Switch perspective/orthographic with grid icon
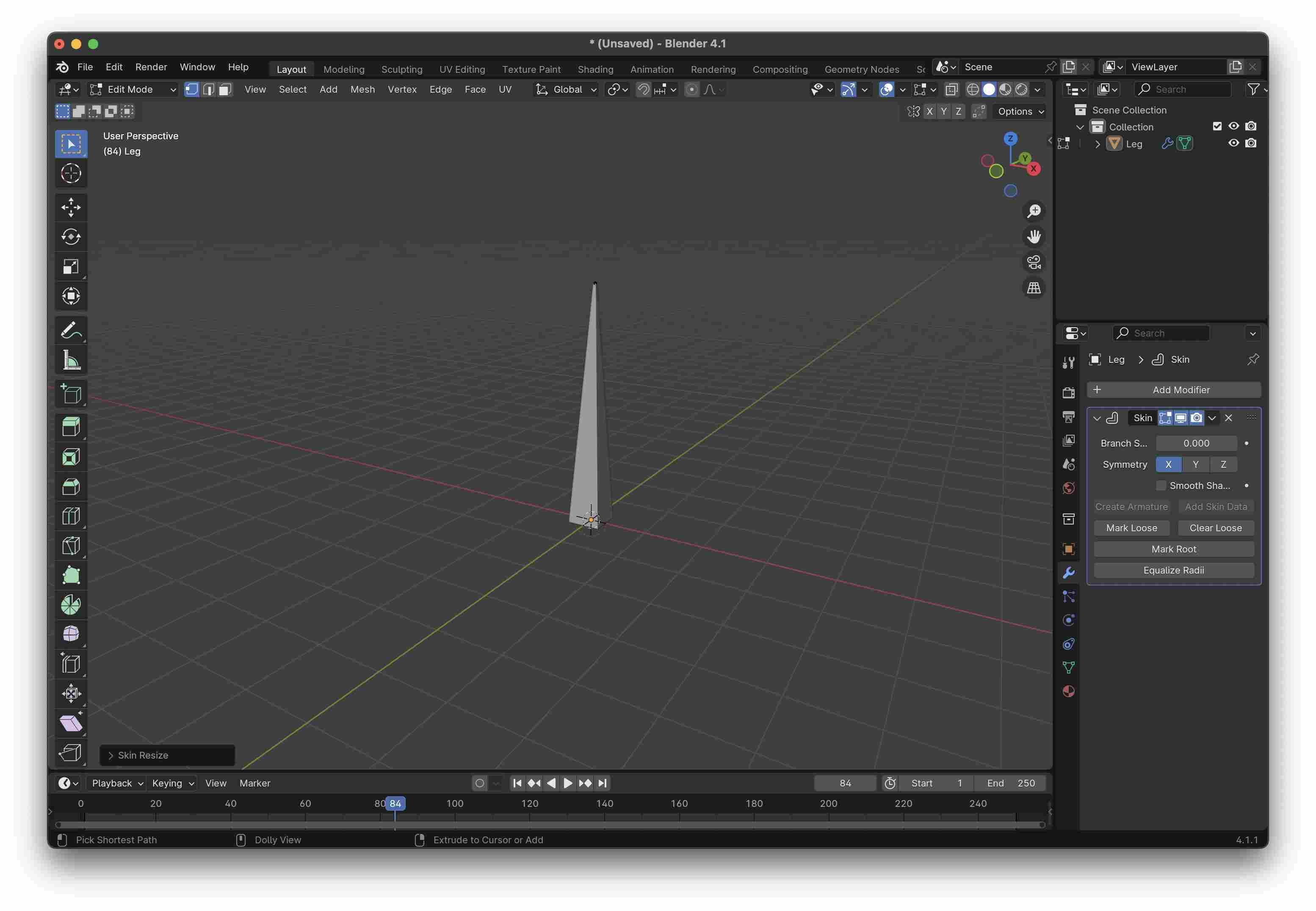This screenshot has width=1316, height=911. pos(1034,288)
